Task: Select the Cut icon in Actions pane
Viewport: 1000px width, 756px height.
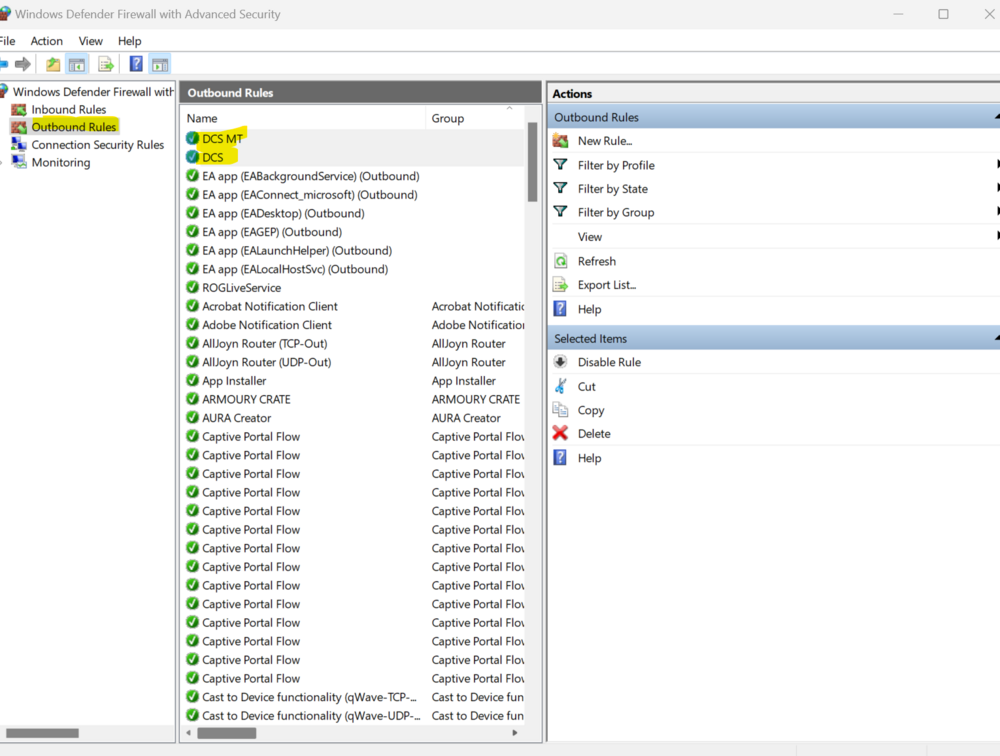Action: pyautogui.click(x=561, y=386)
